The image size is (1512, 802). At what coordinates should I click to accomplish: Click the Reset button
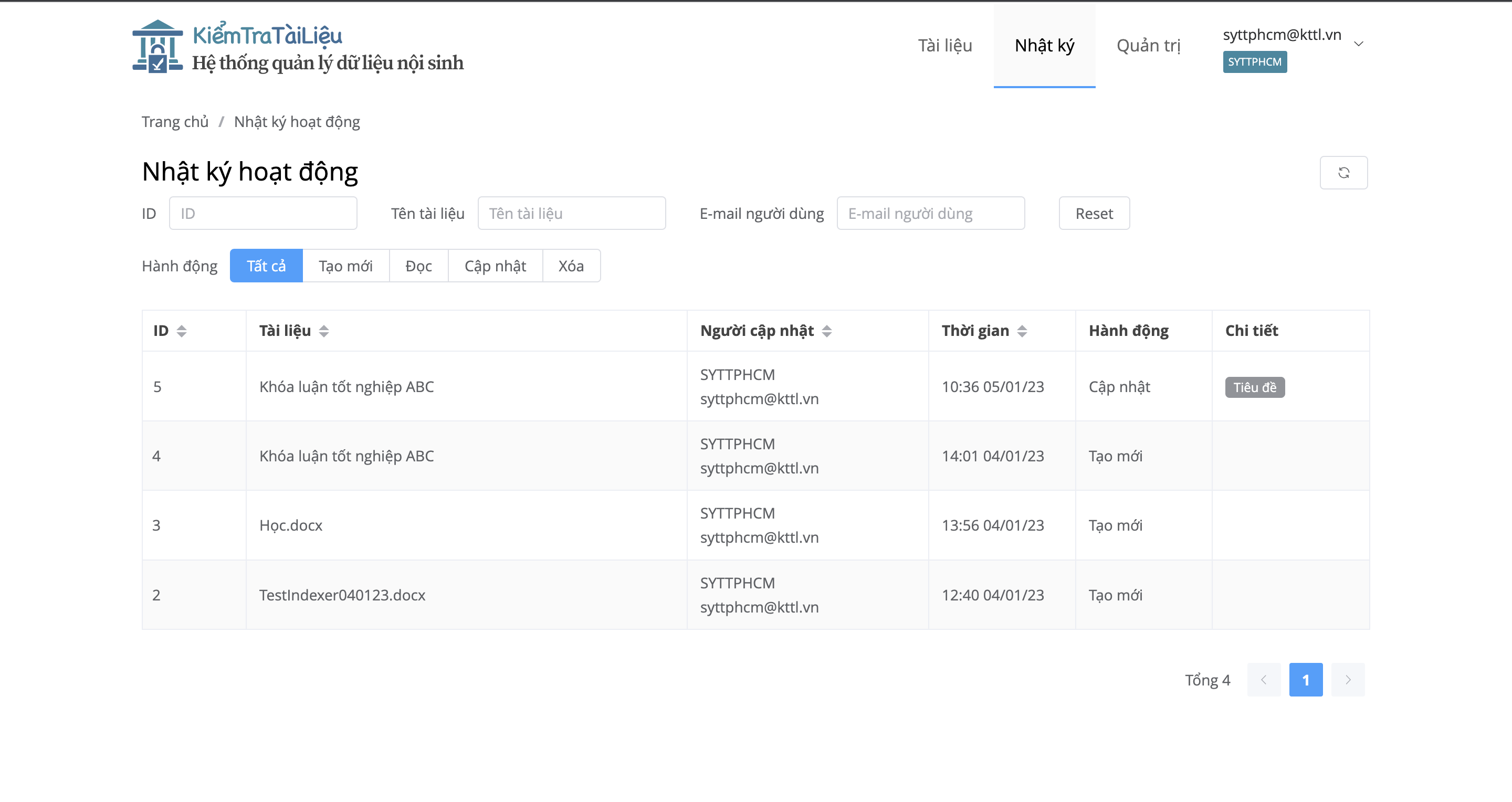1094,213
